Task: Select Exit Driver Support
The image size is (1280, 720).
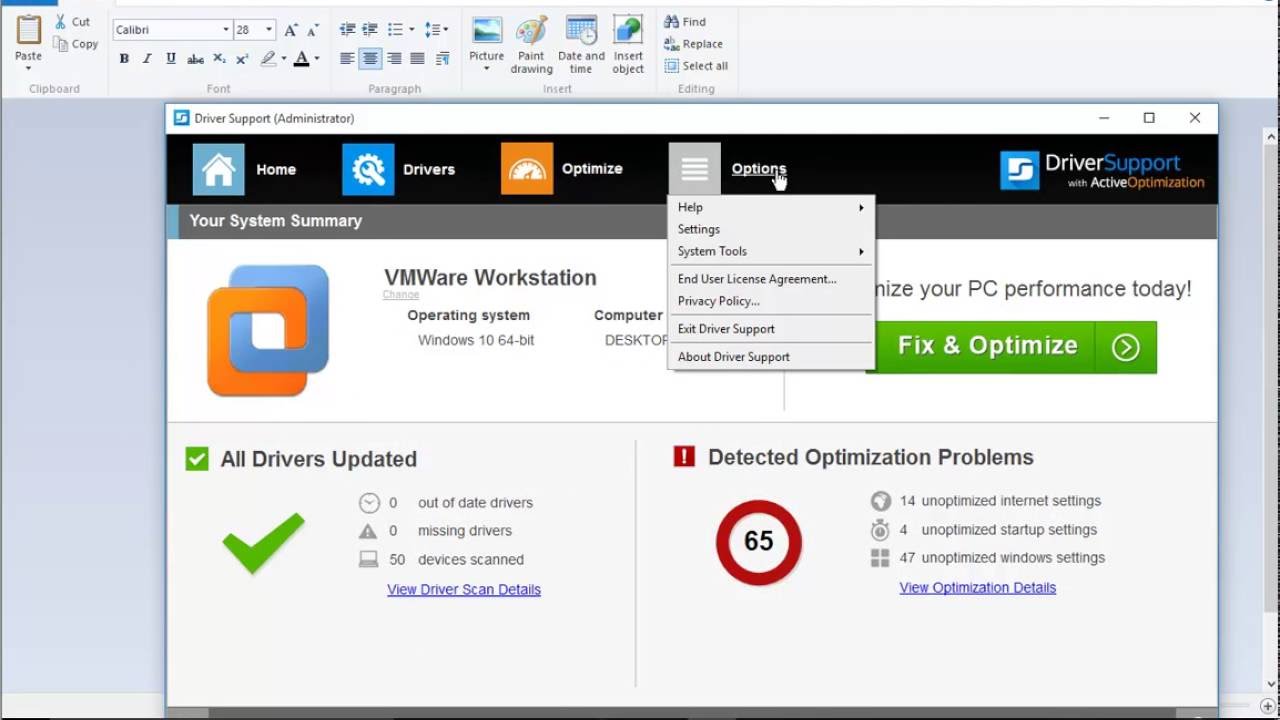Action: (771, 329)
